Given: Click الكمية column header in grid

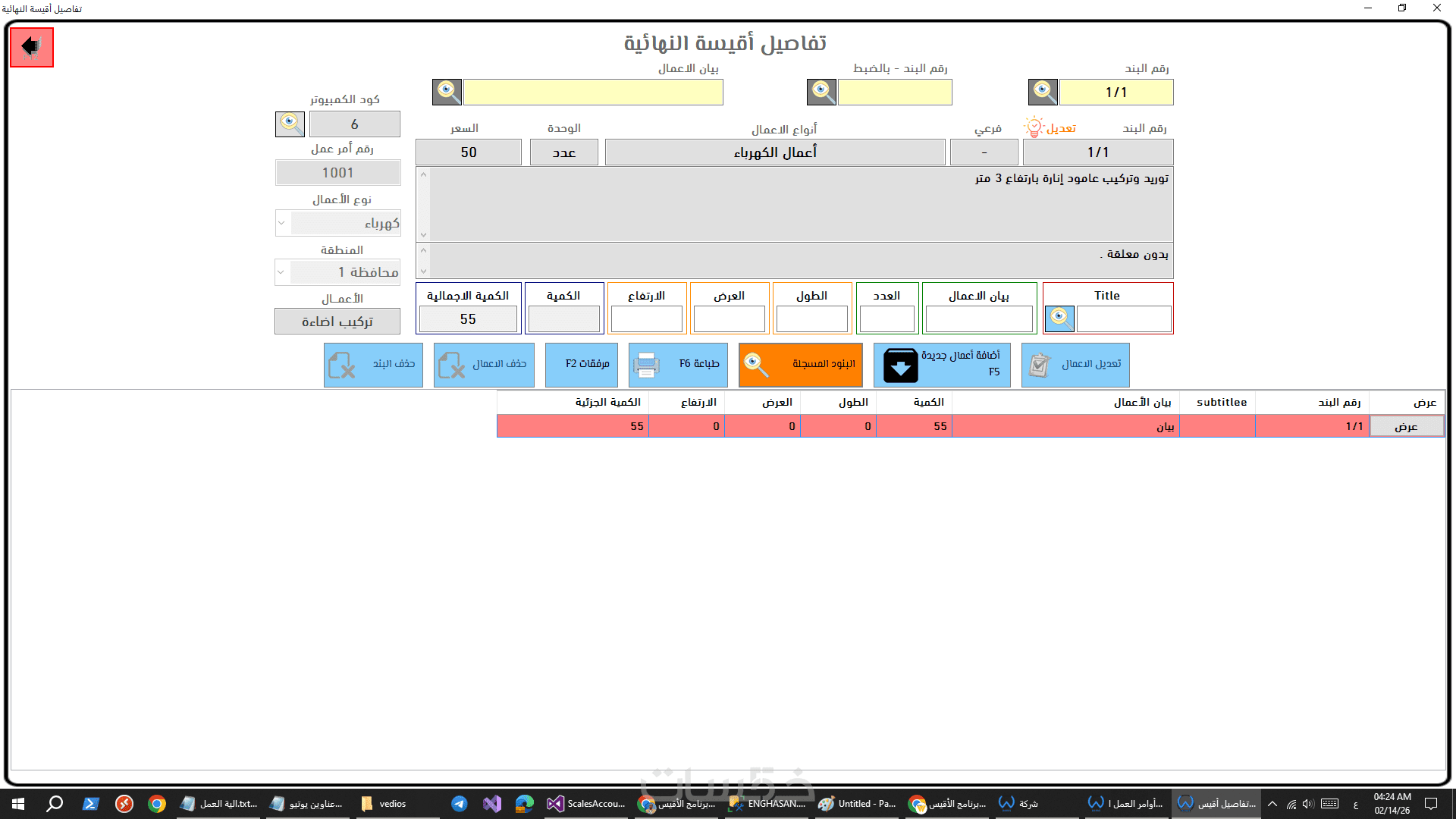Looking at the screenshot, I should tap(928, 402).
